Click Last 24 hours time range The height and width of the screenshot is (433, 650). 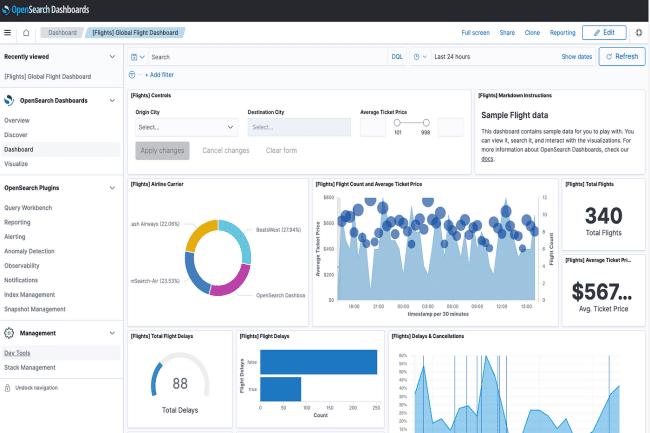pos(452,57)
